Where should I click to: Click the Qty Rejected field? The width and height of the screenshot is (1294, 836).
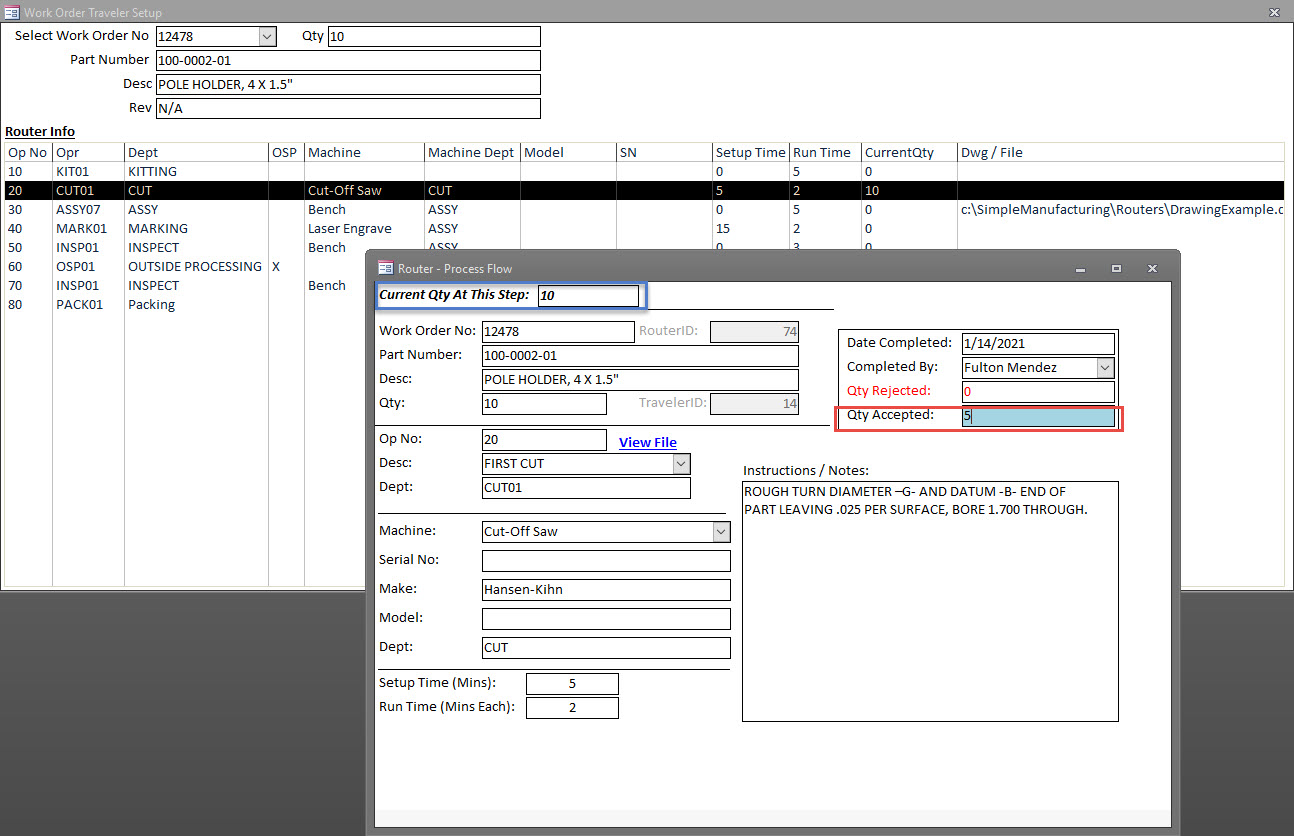pyautogui.click(x=1038, y=390)
